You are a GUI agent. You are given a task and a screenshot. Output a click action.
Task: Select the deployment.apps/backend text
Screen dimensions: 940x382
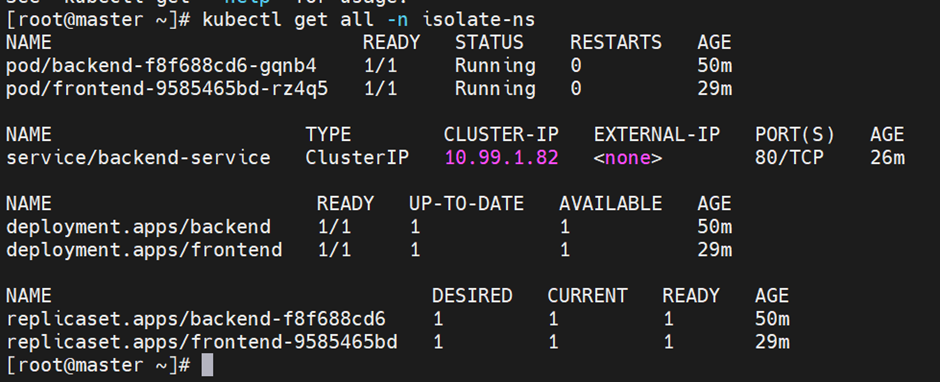click(x=138, y=227)
